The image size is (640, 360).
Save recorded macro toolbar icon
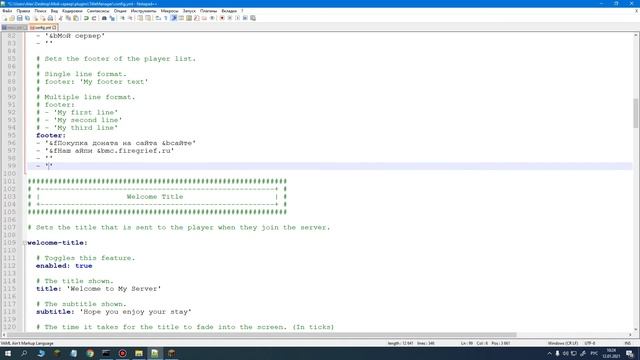tap(253, 18)
